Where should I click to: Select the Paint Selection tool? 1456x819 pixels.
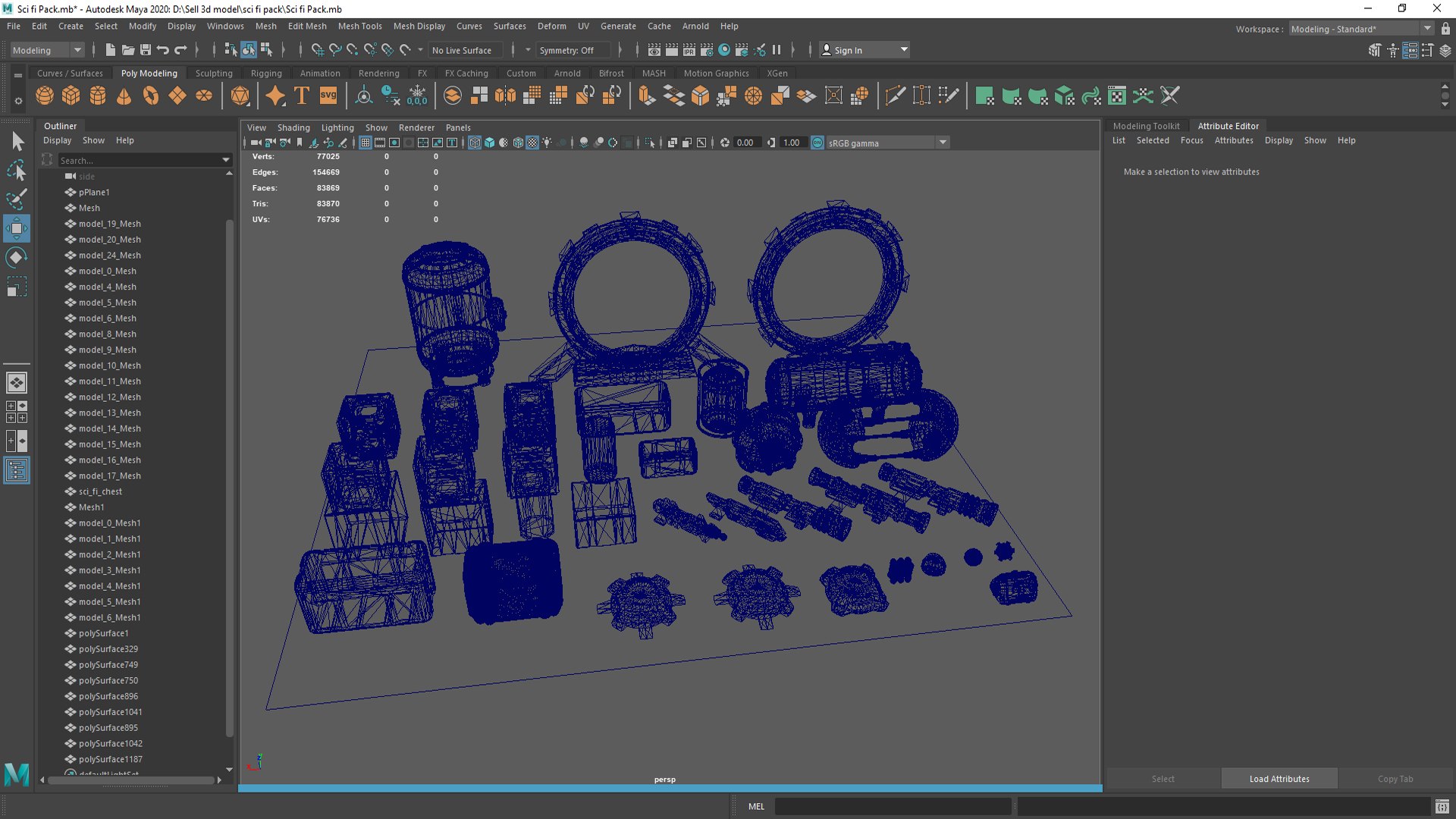17,199
